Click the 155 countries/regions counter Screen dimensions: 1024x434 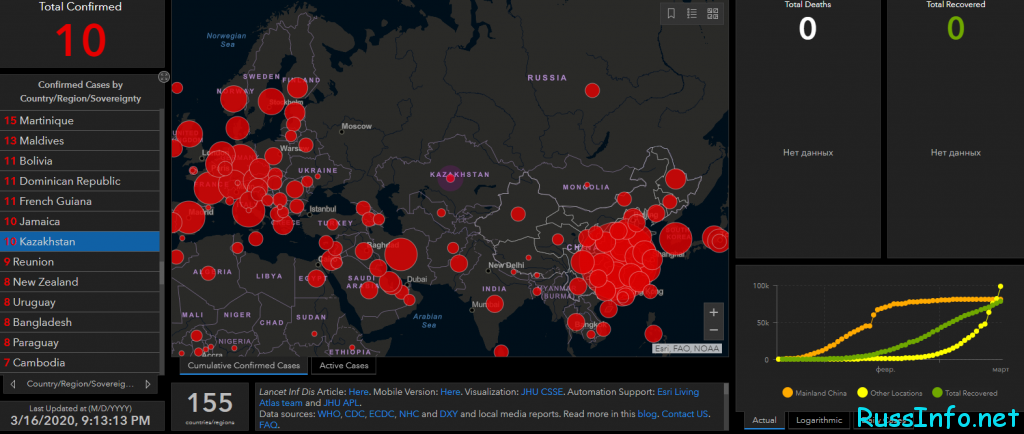[x=210, y=403]
